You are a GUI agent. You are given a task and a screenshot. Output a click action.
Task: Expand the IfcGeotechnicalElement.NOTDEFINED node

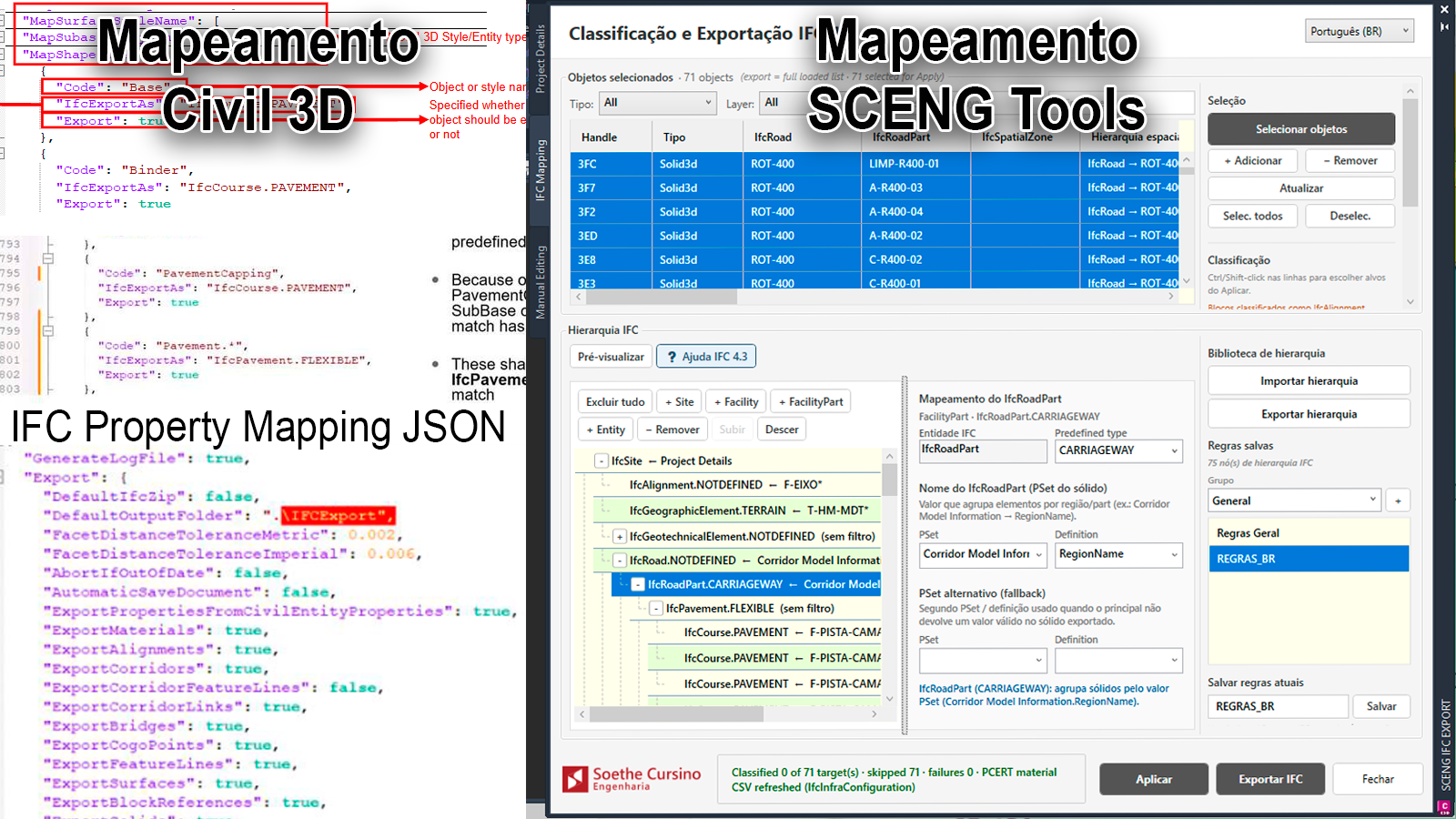pos(620,537)
